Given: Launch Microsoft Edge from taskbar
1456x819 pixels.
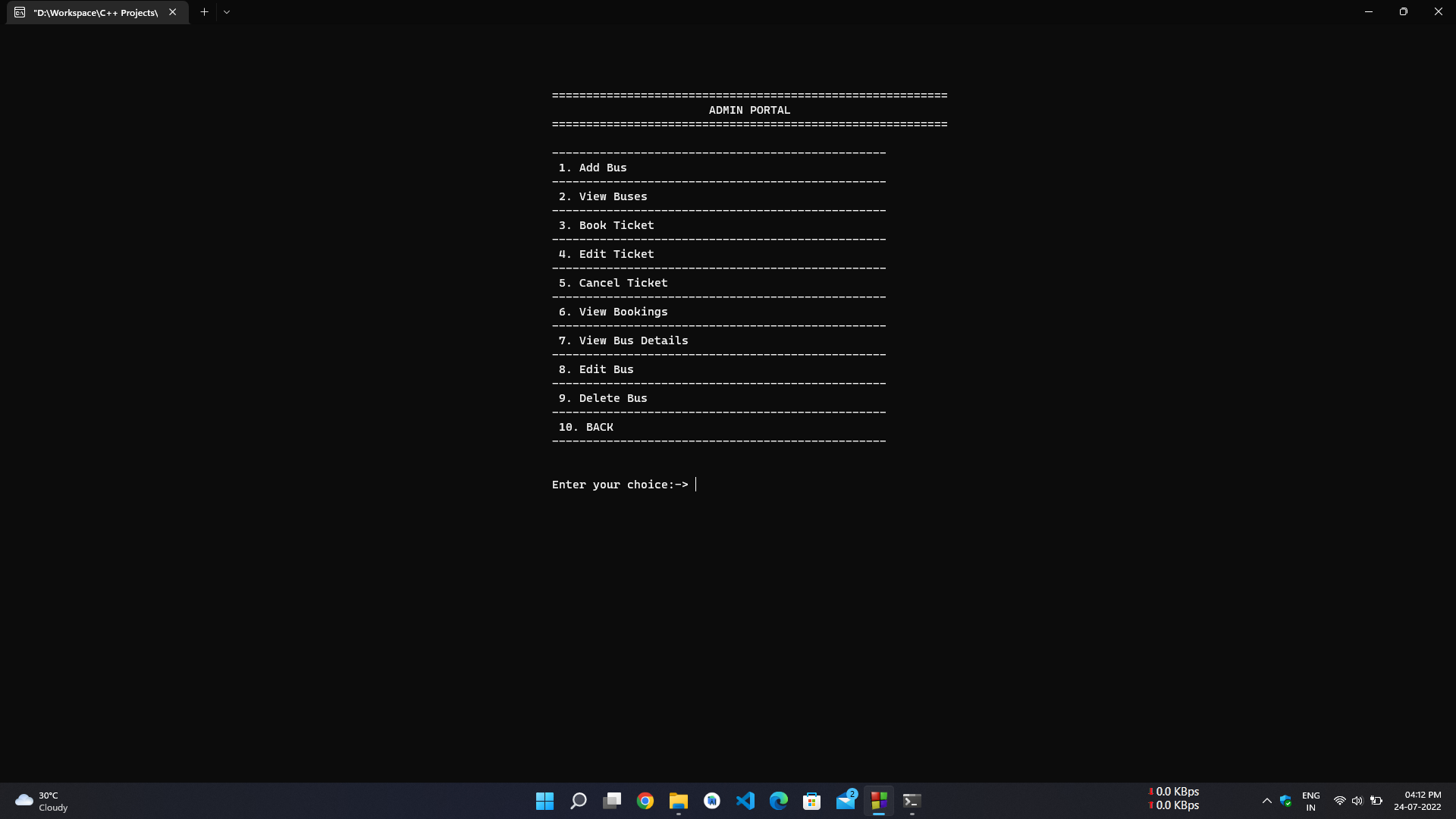Looking at the screenshot, I should pos(779,801).
